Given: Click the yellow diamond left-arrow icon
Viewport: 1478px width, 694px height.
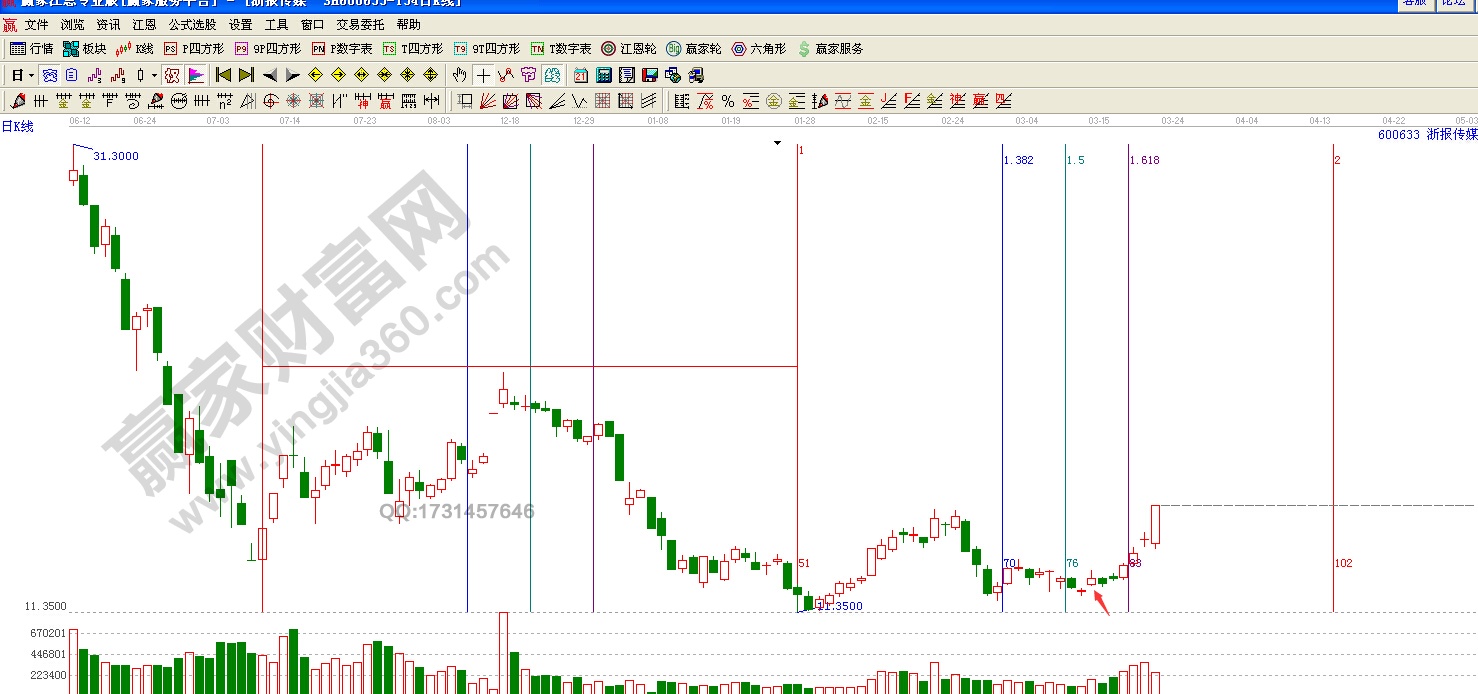Looking at the screenshot, I should (315, 75).
